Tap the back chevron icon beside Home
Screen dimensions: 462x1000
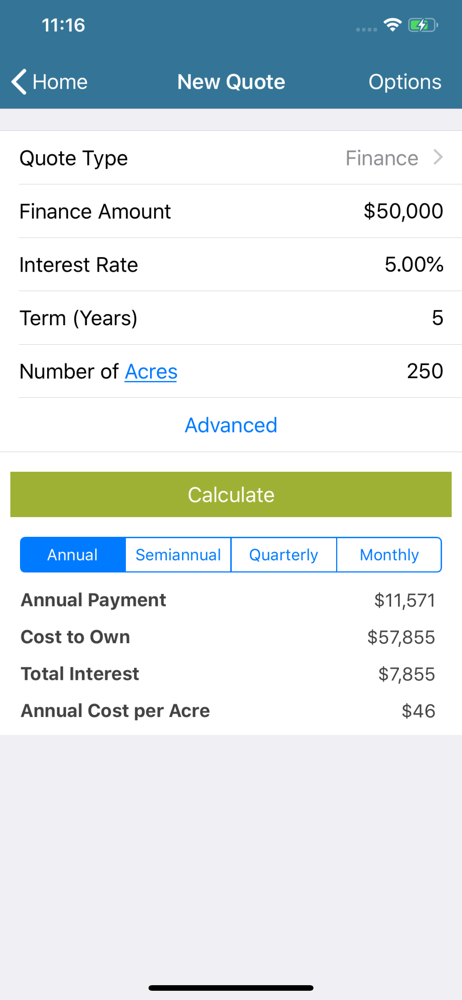[x=19, y=82]
